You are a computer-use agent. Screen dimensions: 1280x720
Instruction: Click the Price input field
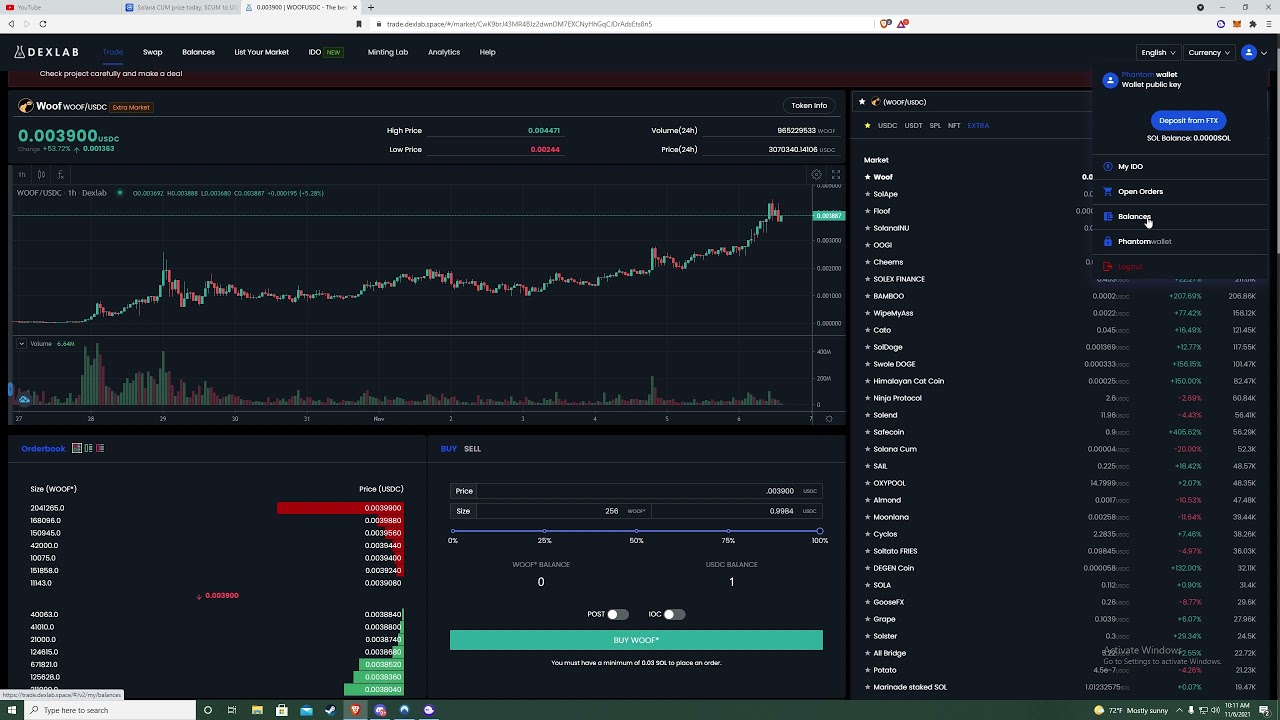point(636,491)
